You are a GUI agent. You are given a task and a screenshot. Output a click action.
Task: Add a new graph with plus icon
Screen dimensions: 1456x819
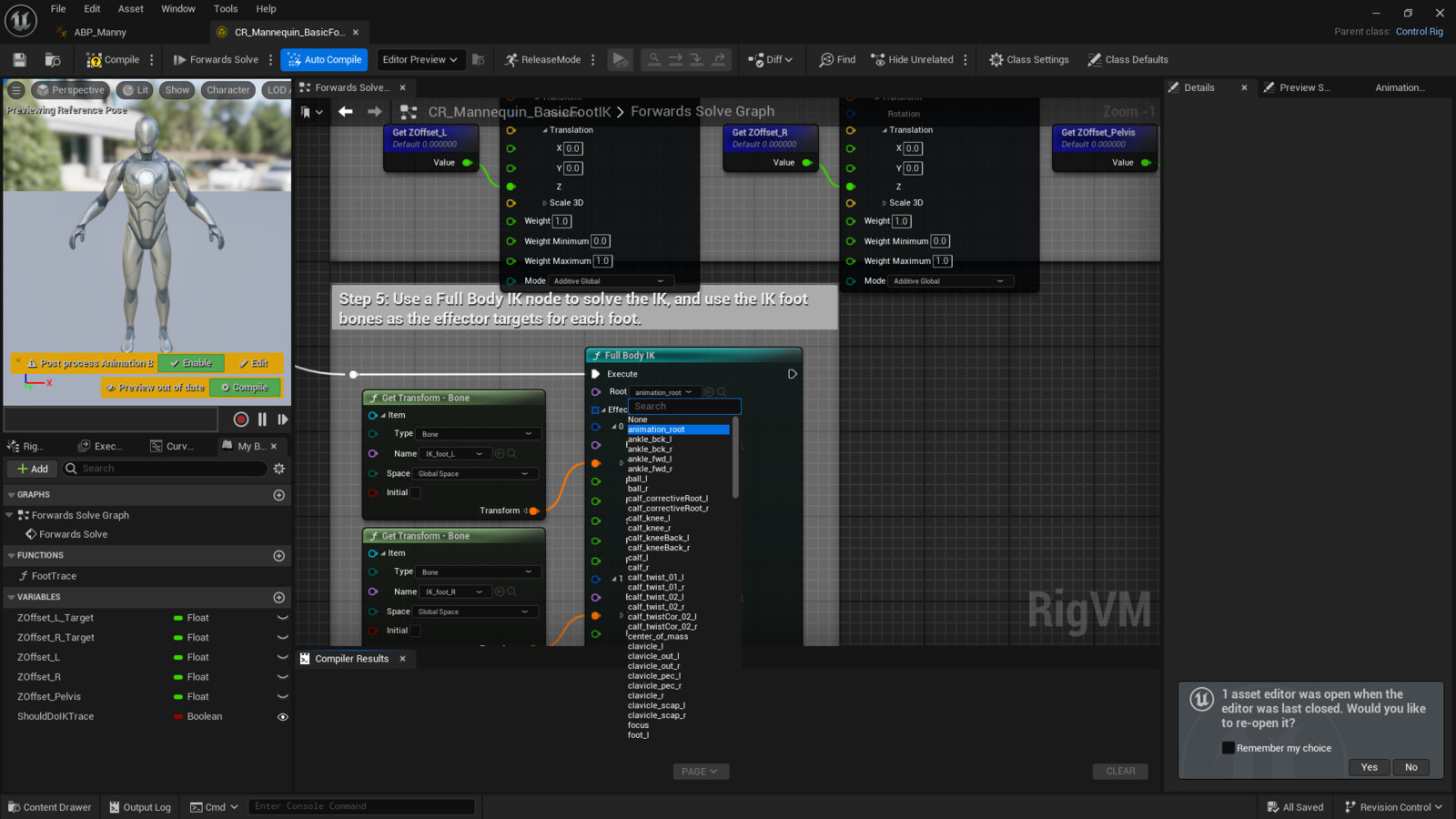pos(279,495)
